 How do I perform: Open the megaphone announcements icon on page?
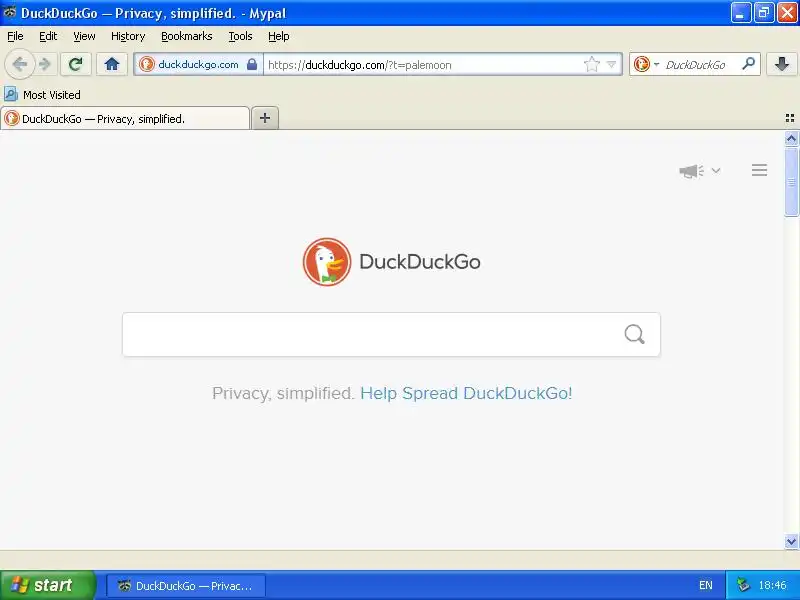691,171
